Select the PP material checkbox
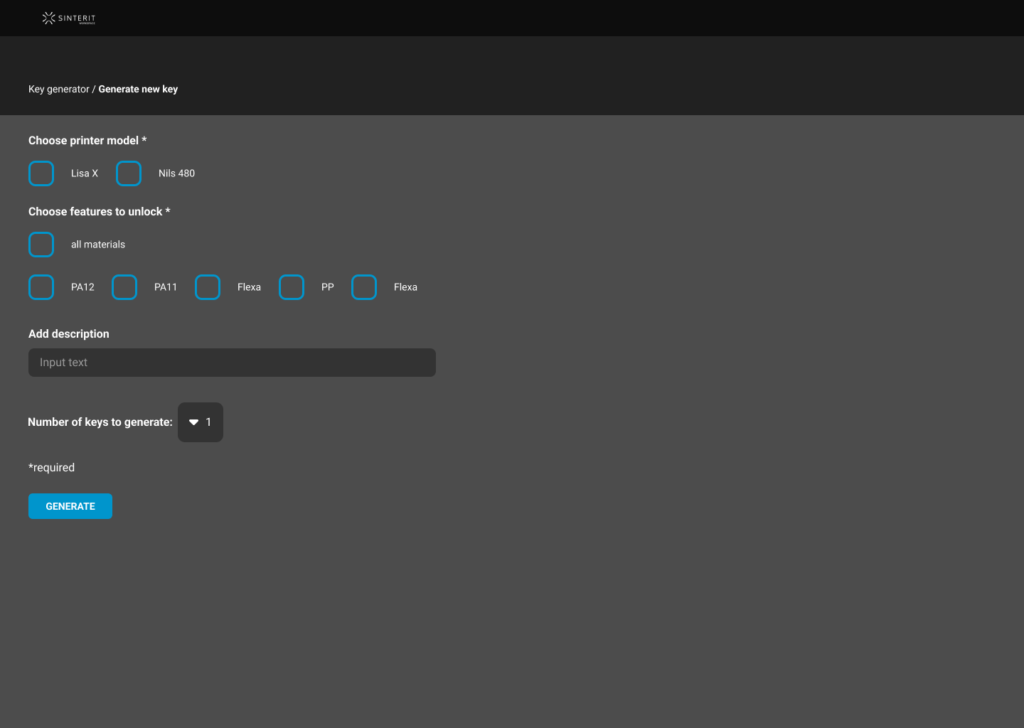 pos(291,287)
